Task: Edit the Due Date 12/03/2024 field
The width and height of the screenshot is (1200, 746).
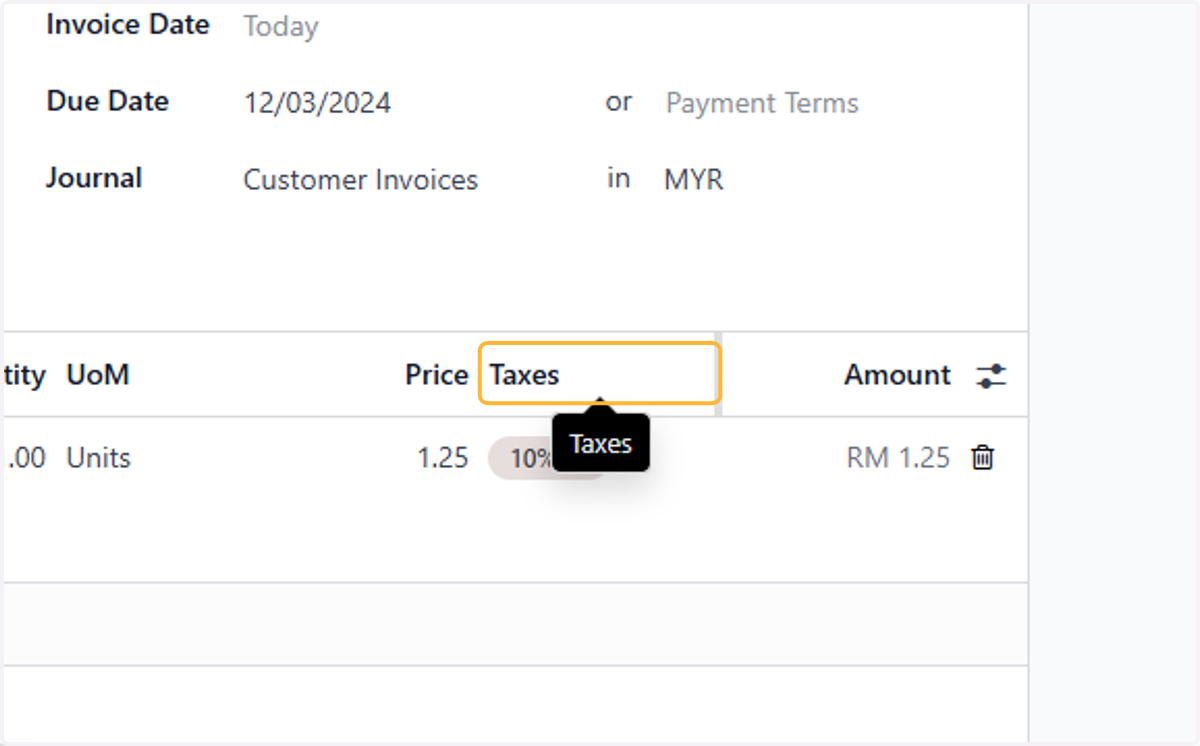Action: (x=318, y=103)
